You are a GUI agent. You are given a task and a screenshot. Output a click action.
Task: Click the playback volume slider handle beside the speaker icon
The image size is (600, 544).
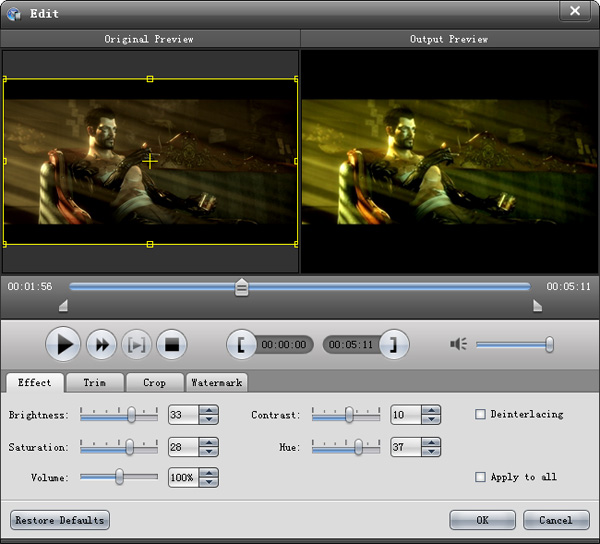[x=549, y=344]
